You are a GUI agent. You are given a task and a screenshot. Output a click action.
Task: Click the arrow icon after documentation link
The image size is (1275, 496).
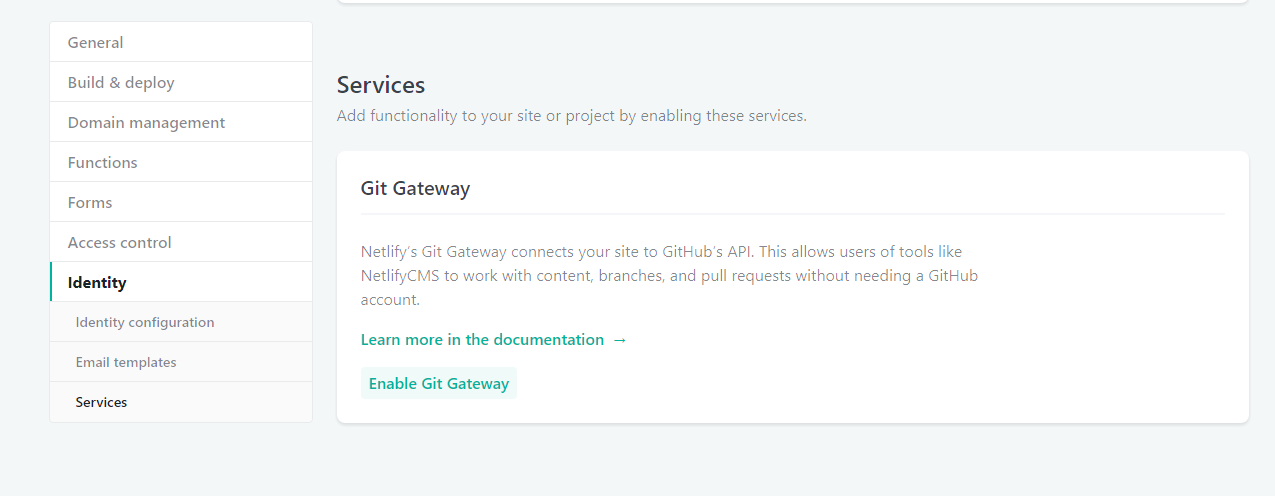(620, 340)
